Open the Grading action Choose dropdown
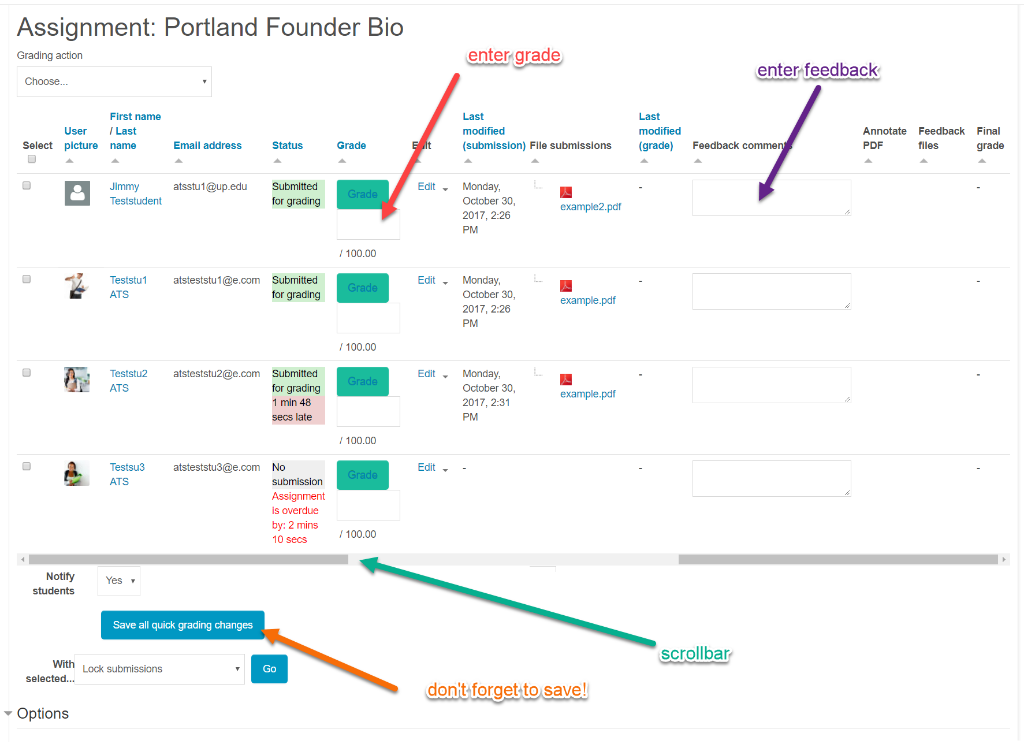The height and width of the screenshot is (744, 1024). (114, 82)
